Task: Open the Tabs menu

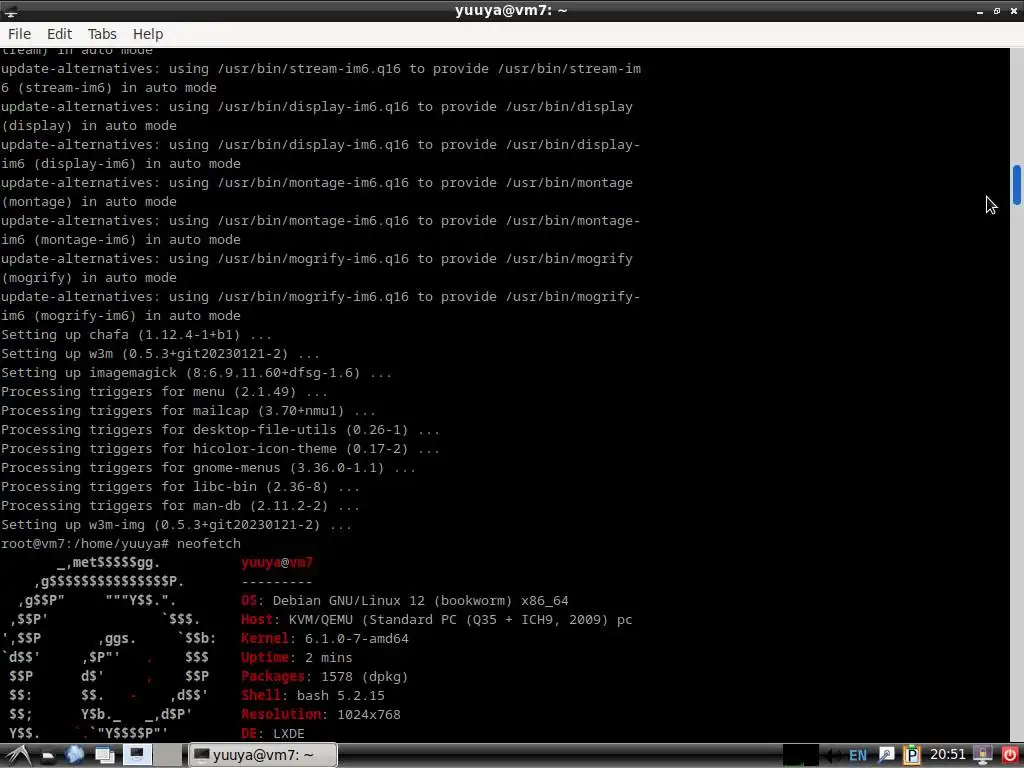Action: (x=102, y=34)
